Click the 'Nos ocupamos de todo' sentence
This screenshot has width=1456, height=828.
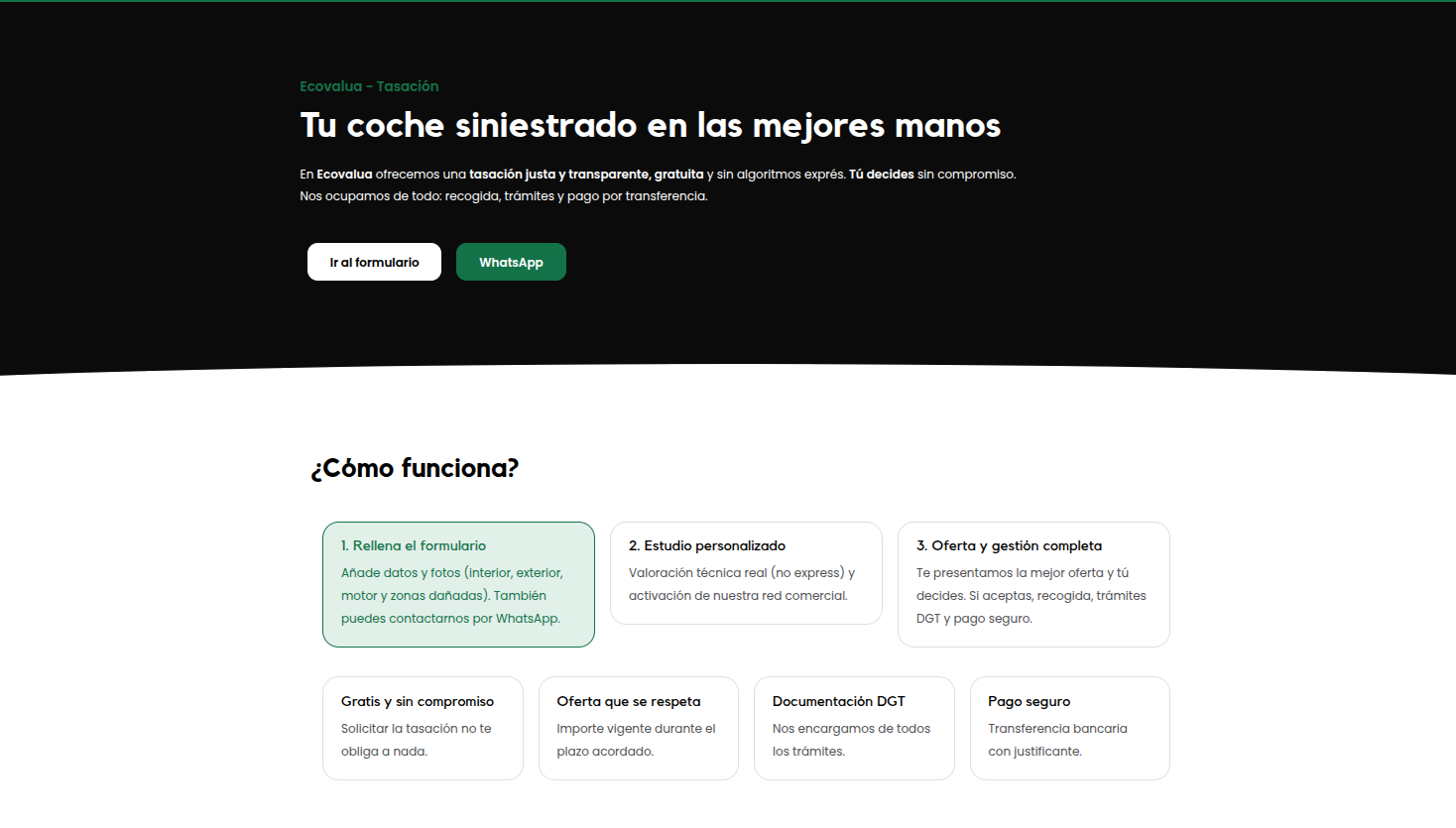click(503, 196)
